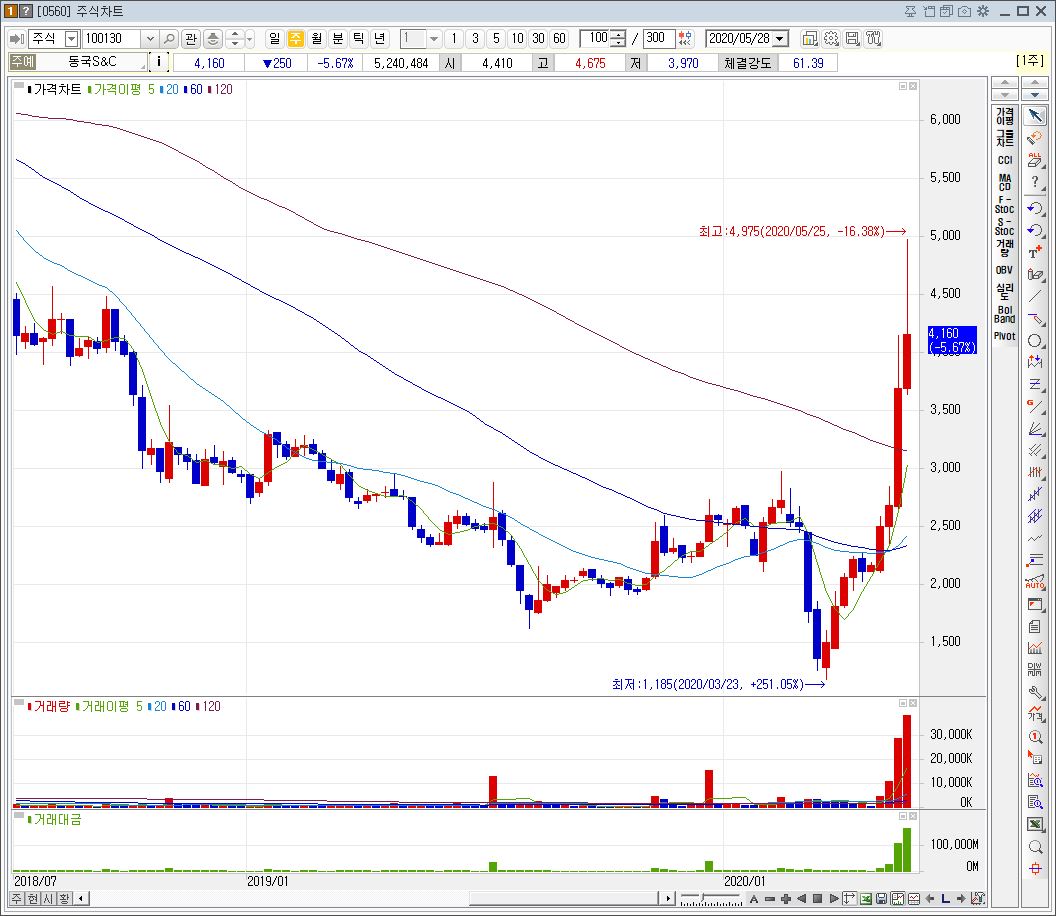The image size is (1056, 916).
Task: Click the up/down stepper next to 관 button
Action: [x=234, y=39]
